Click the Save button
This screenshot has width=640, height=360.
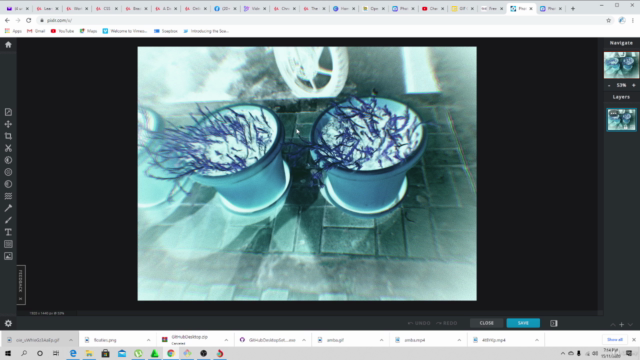[x=523, y=323]
